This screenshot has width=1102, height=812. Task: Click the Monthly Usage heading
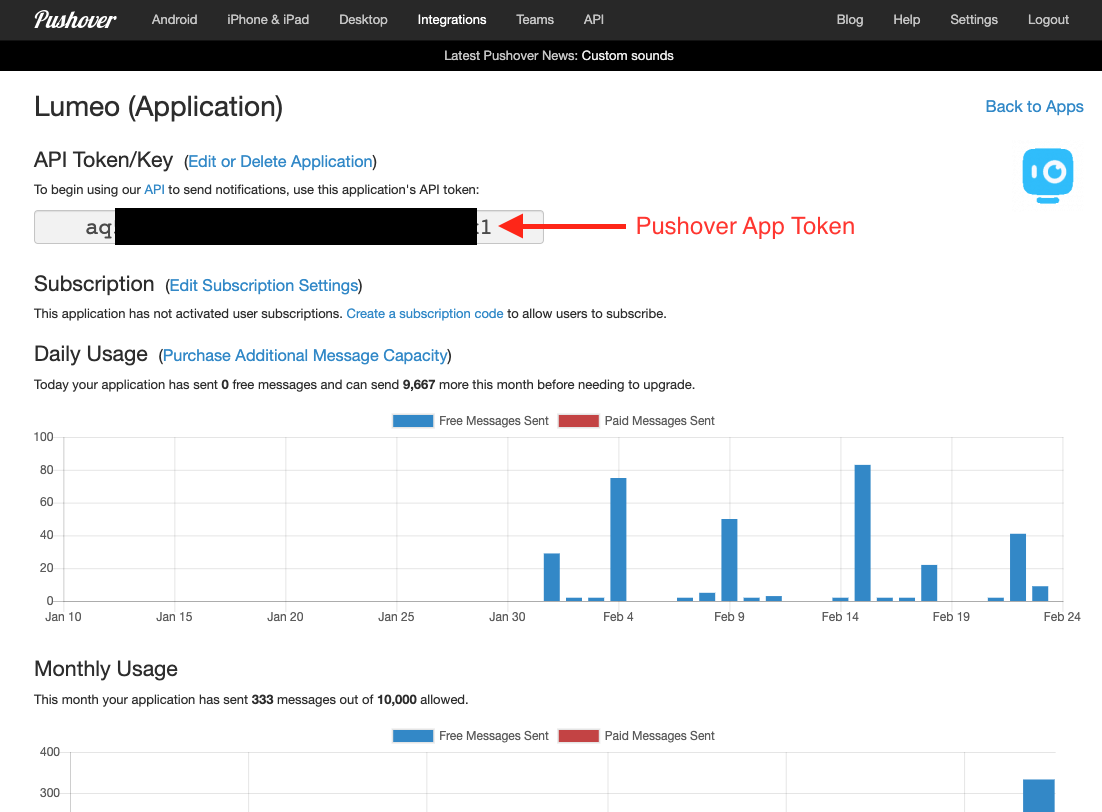point(106,669)
